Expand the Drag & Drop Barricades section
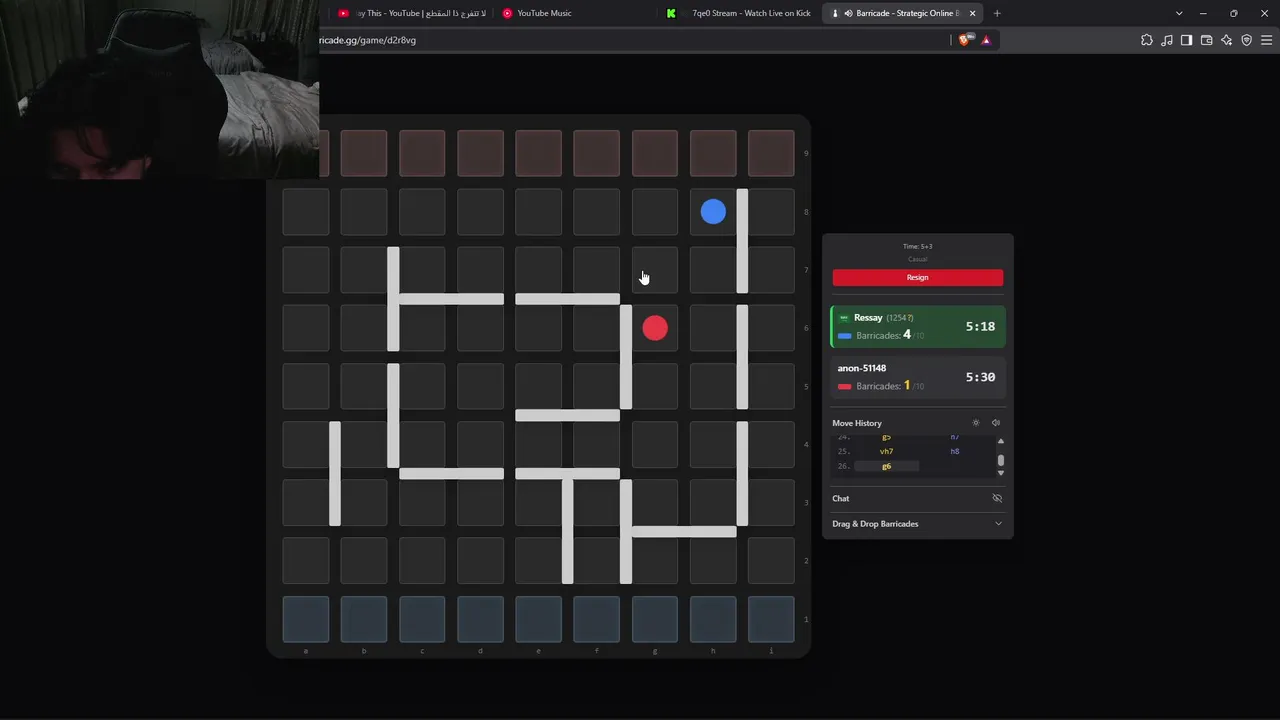Viewport: 1280px width, 720px height. 917,524
